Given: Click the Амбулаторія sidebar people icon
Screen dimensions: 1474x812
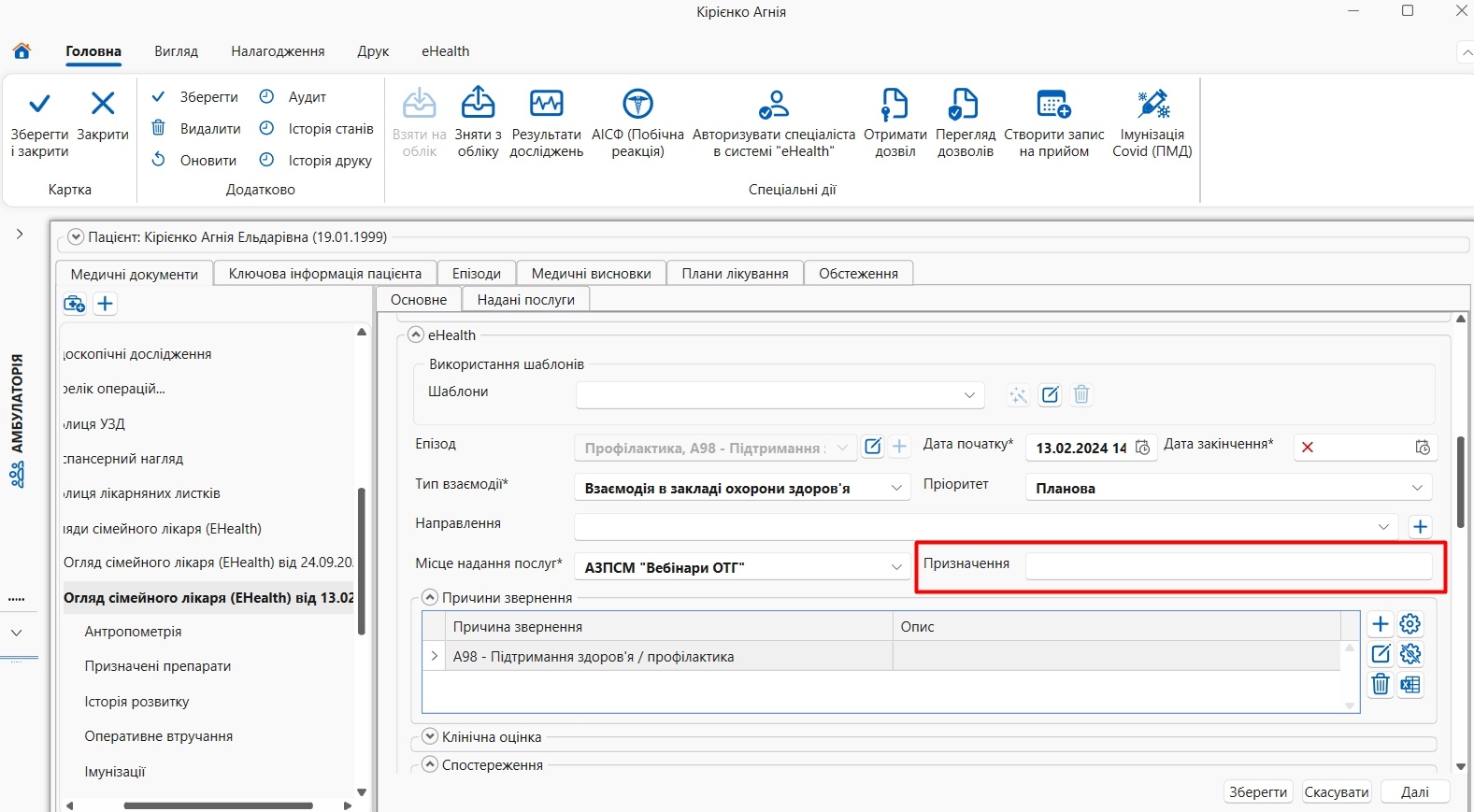Looking at the screenshot, I should pos(17,475).
